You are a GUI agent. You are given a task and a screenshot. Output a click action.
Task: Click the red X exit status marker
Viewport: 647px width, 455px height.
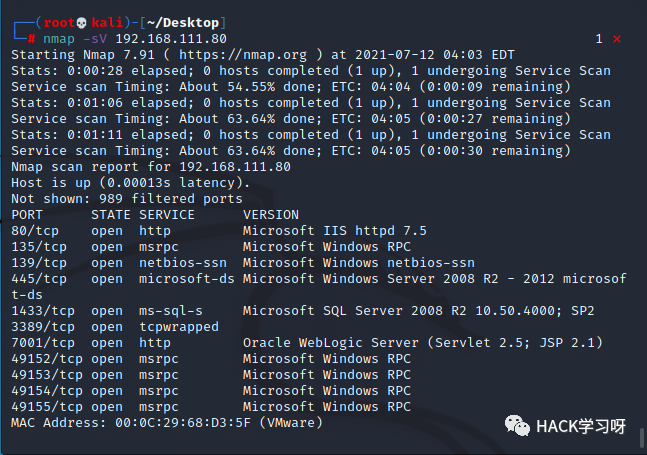(x=617, y=39)
